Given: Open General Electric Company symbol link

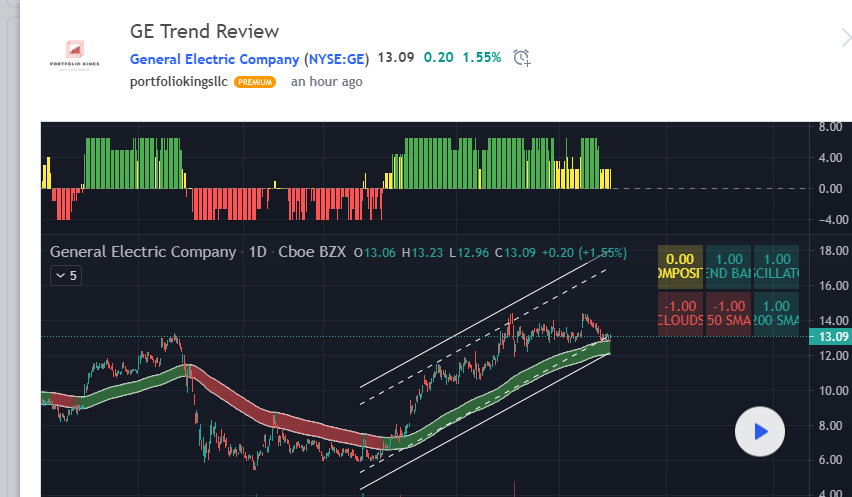Looking at the screenshot, I should pos(215,59).
